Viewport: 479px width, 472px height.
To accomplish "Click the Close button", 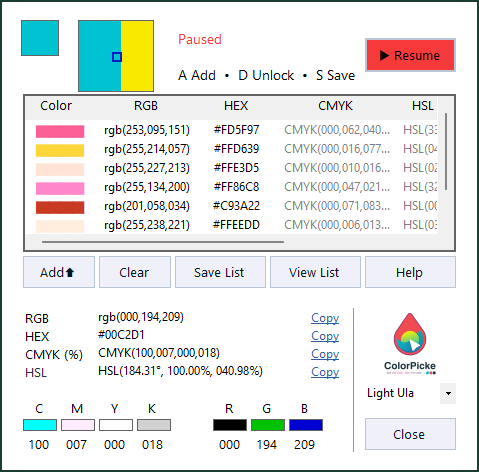I will pyautogui.click(x=410, y=434).
